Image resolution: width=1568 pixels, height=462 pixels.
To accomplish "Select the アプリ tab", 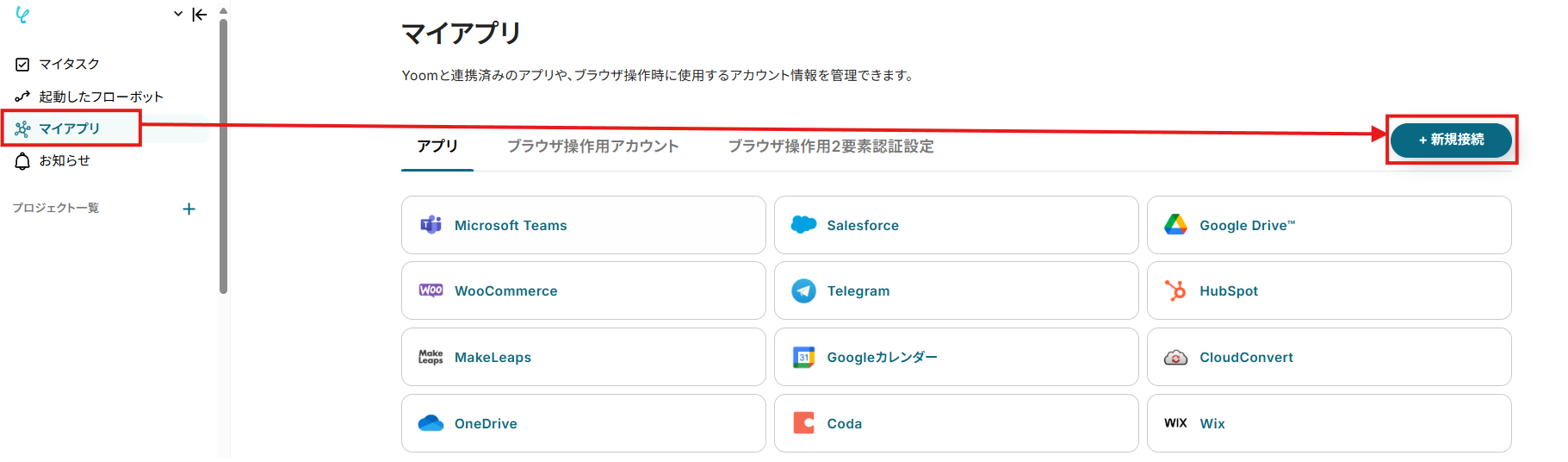I will tap(437, 147).
